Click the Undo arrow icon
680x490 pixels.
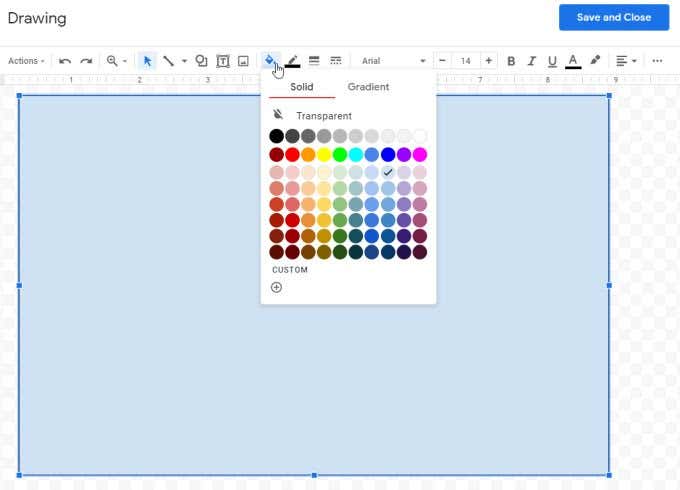pos(65,61)
